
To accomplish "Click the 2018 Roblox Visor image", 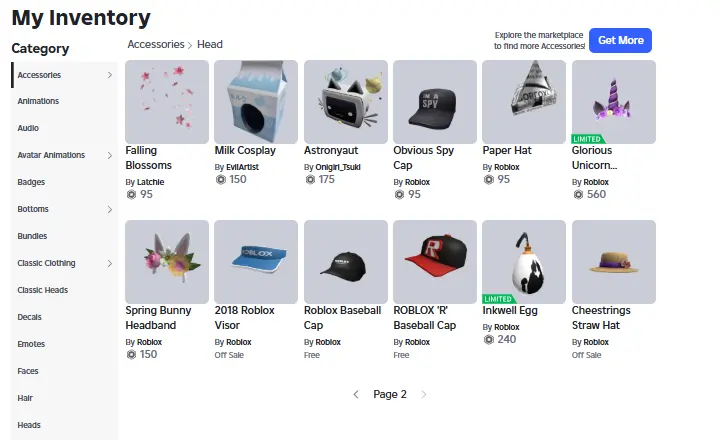I will (x=256, y=262).
